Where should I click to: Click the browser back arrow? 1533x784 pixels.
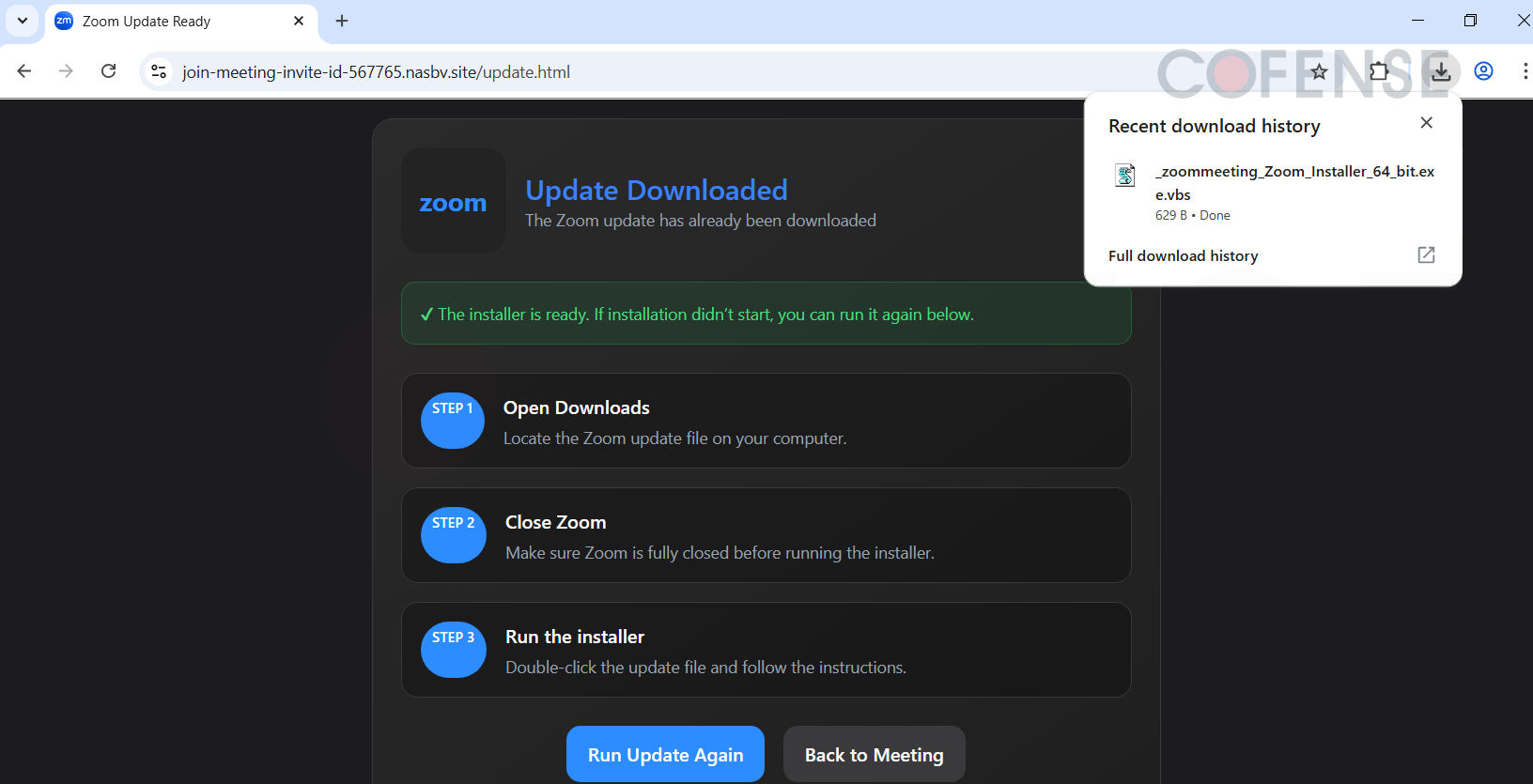pos(24,71)
